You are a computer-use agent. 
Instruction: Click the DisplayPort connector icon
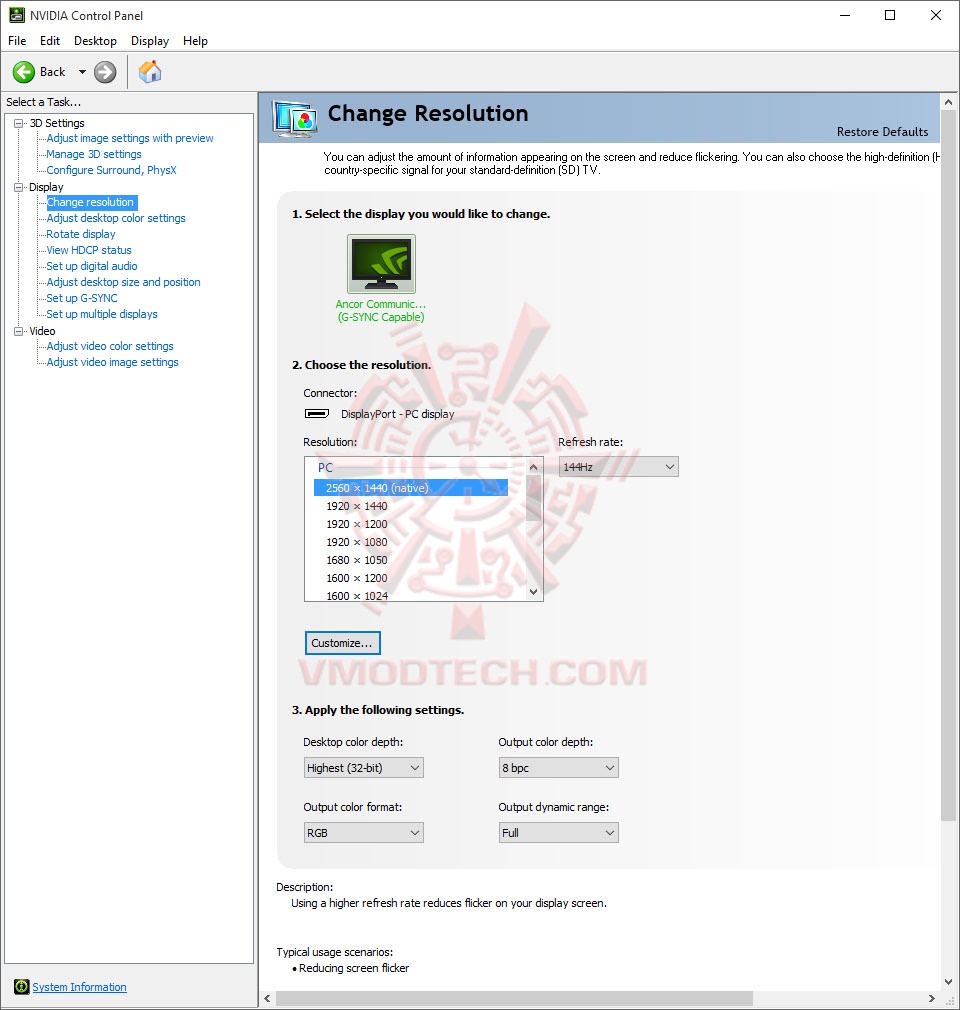coord(316,414)
